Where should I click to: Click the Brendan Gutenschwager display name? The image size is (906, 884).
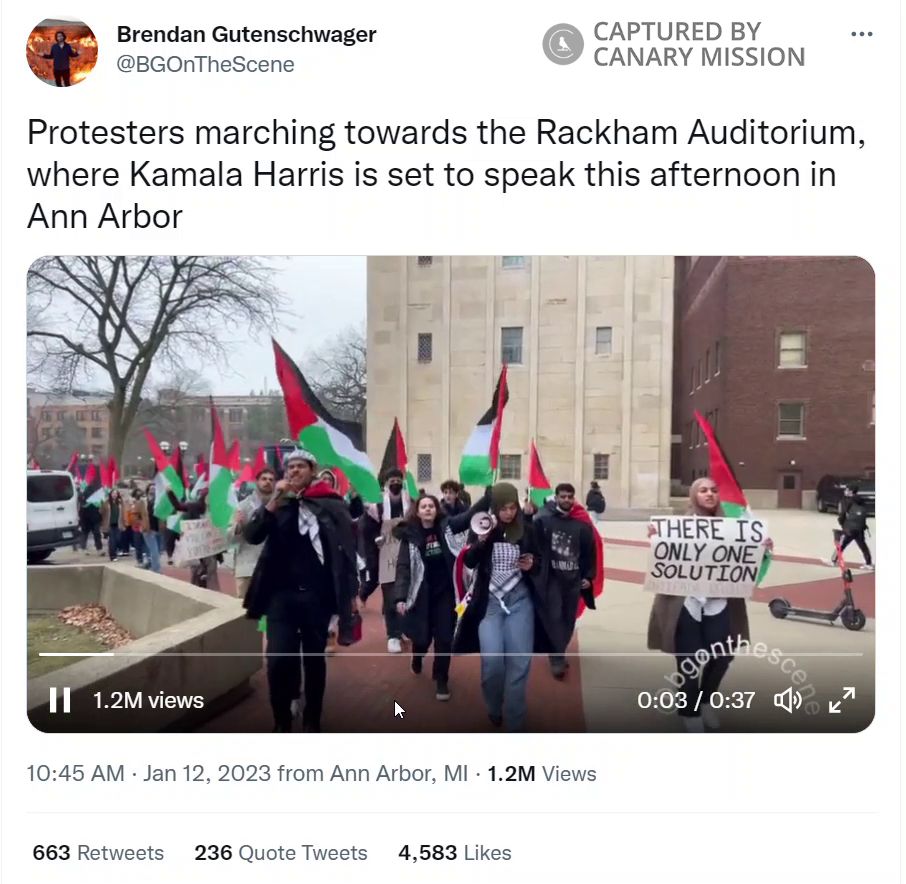tap(246, 34)
